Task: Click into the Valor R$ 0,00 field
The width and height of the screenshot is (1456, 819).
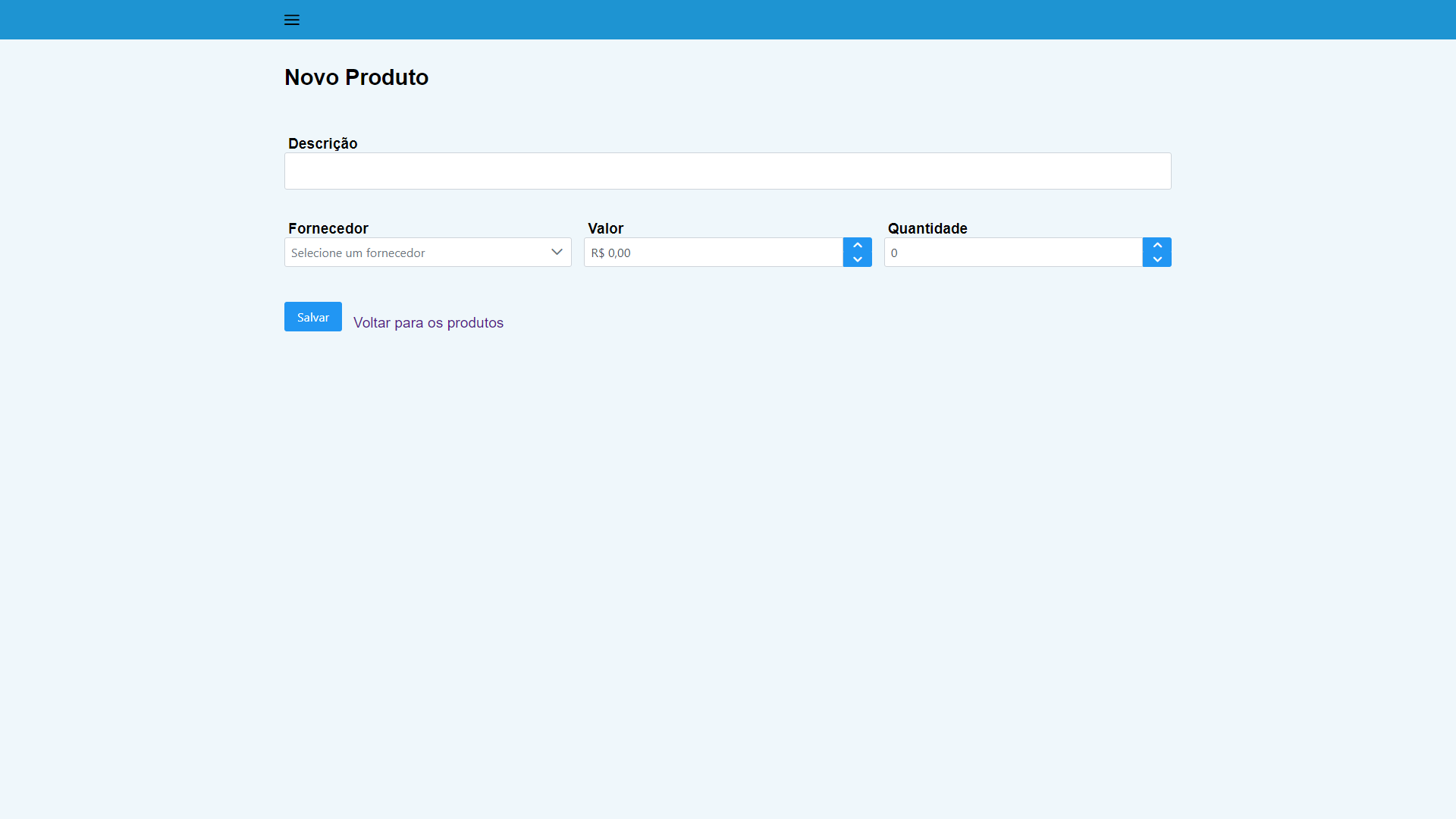Action: click(x=713, y=253)
